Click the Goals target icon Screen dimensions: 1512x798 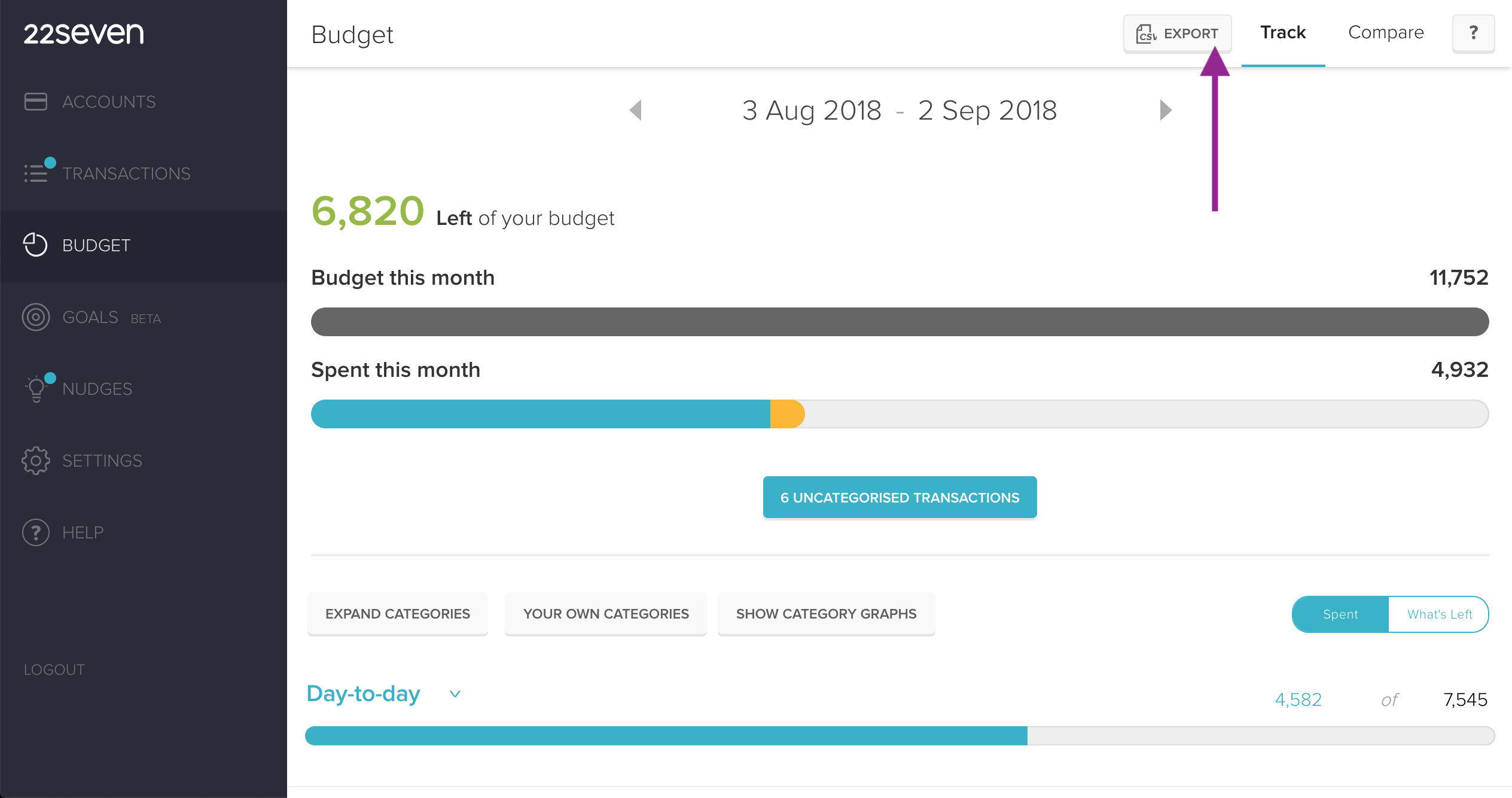pos(36,317)
